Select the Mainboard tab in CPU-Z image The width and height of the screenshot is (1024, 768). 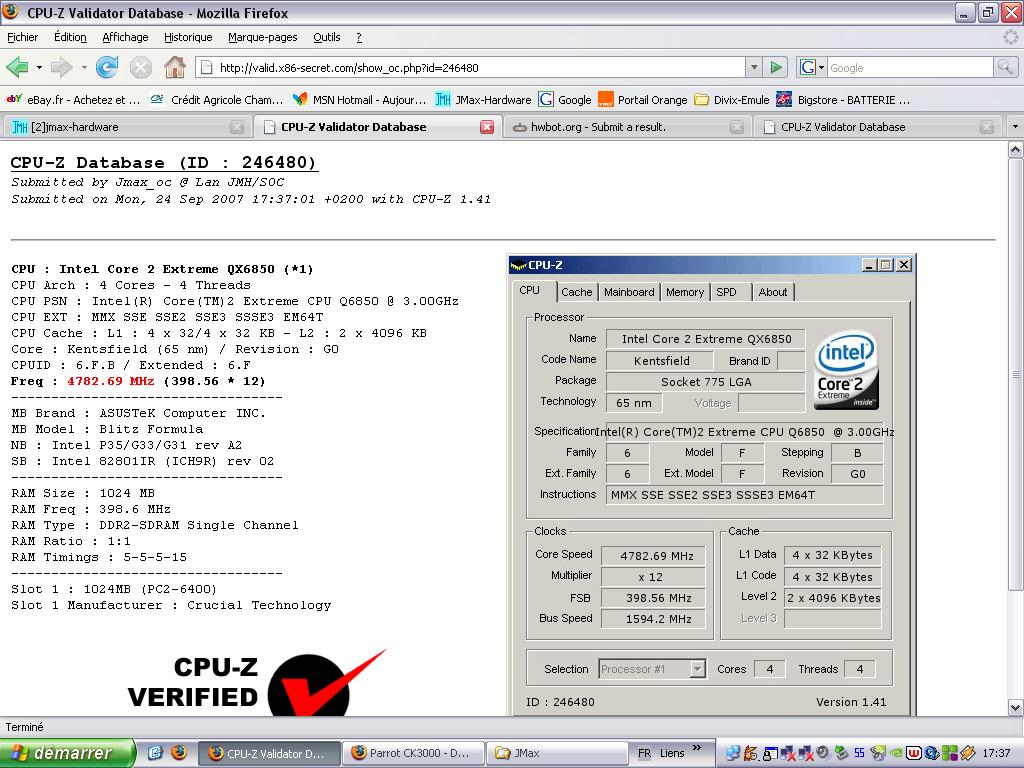click(629, 292)
